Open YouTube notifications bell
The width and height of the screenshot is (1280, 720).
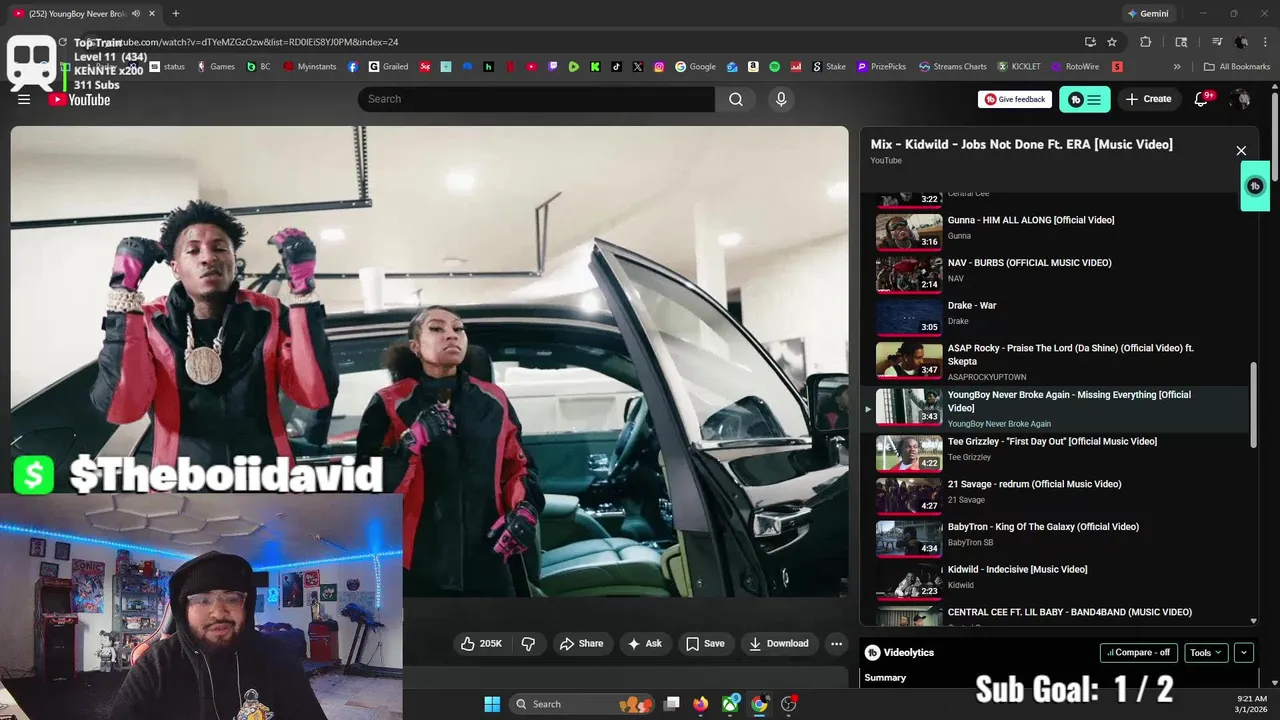[1203, 99]
